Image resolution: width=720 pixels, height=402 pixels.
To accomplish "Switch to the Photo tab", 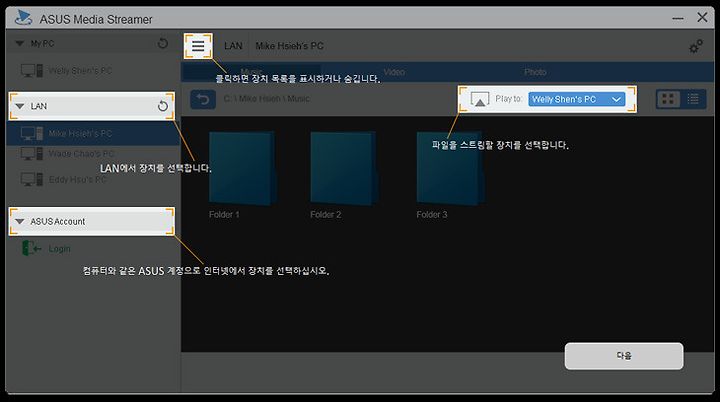I will click(535, 72).
